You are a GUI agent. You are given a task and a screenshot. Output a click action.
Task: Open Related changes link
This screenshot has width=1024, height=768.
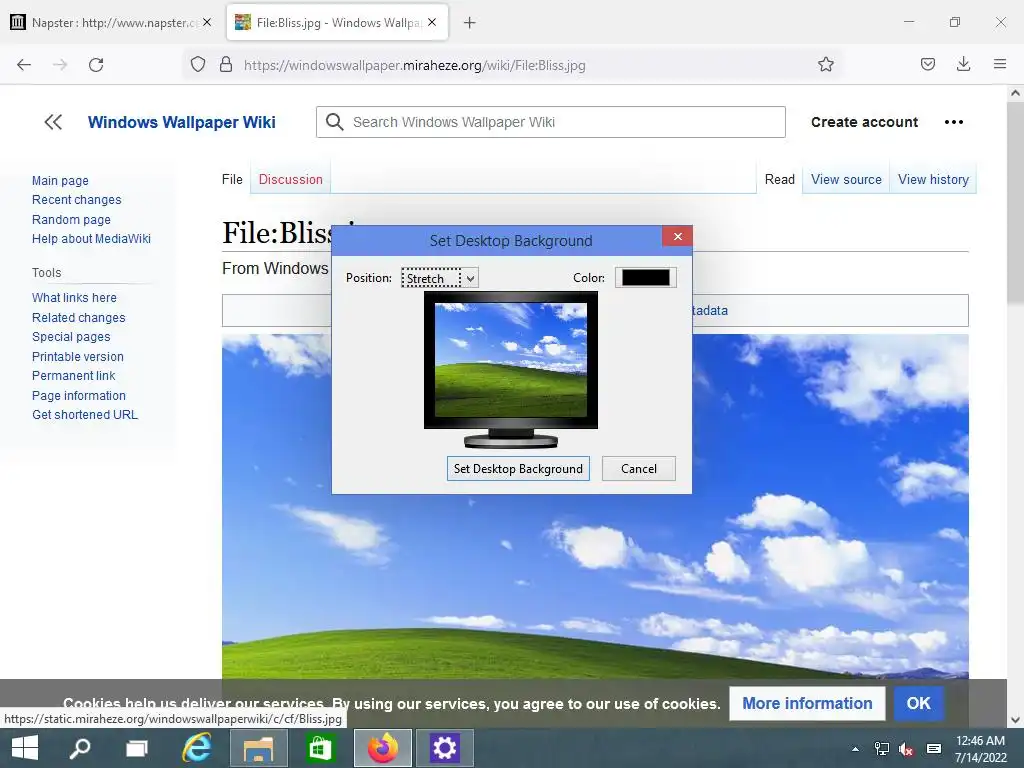(78, 317)
